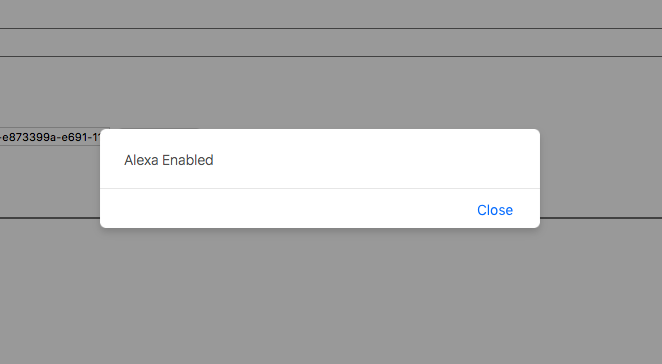Viewport: 662px width, 364px height.
Task: Select the word "Enabled" in the dialog
Action: tap(188, 160)
